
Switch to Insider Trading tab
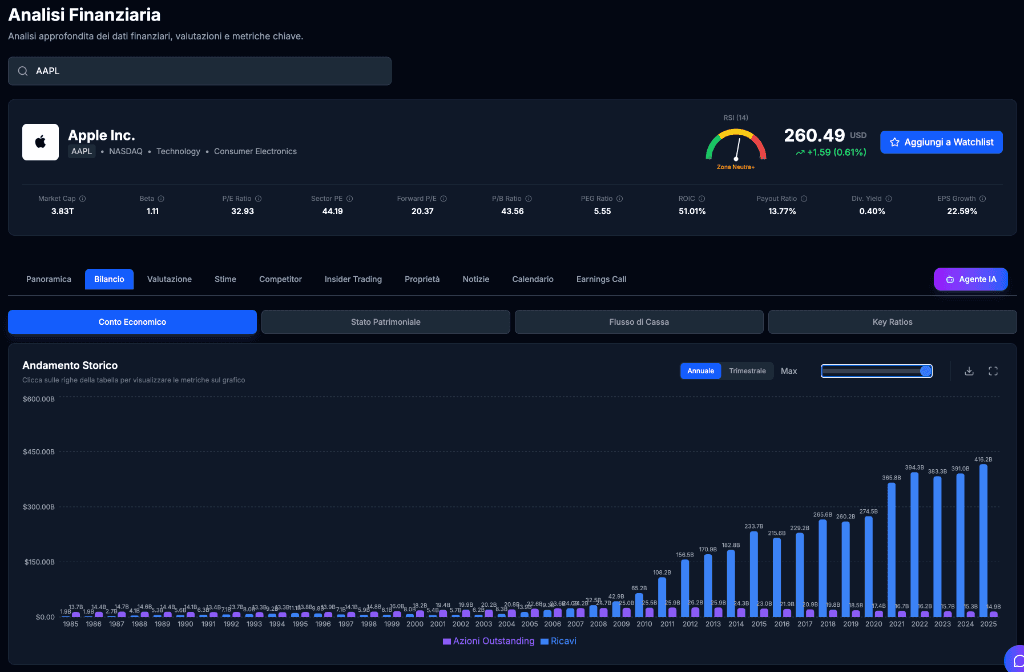[353, 279]
